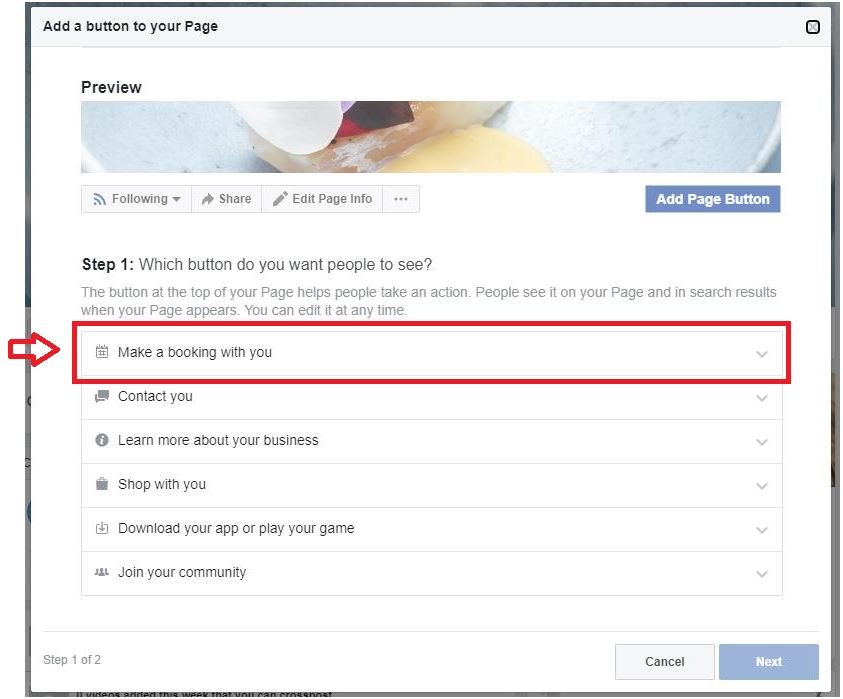Viewport: 843px width, 699px height.
Task: Click the feed icon on the Following button
Action: coord(99,199)
